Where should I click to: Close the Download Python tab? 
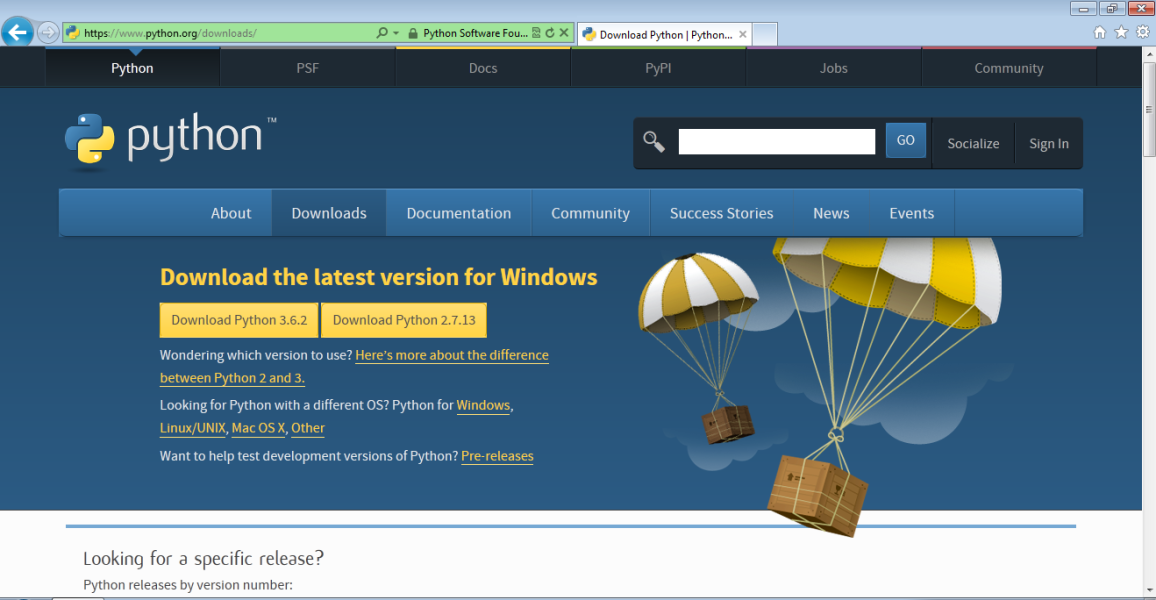(x=743, y=34)
